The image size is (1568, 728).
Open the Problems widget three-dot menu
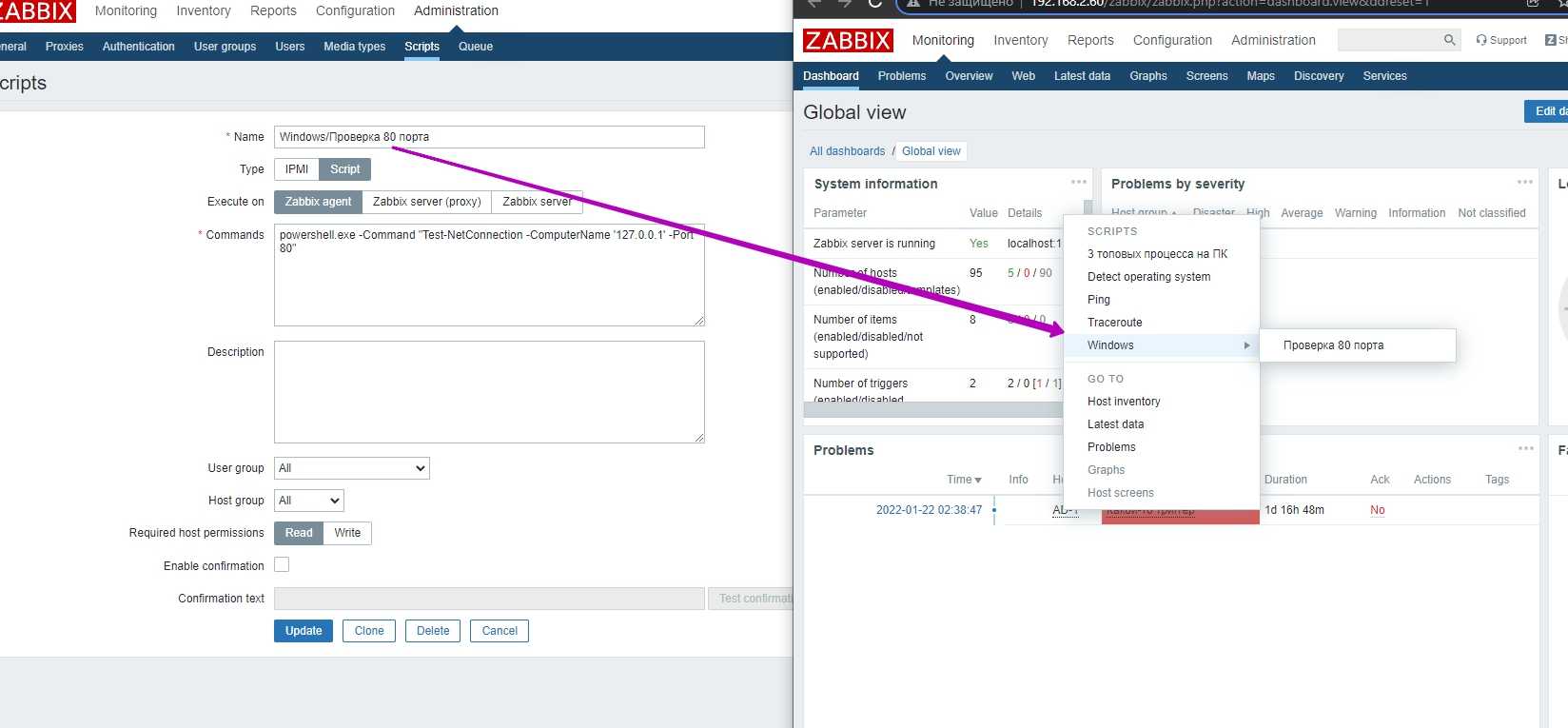point(1525,448)
